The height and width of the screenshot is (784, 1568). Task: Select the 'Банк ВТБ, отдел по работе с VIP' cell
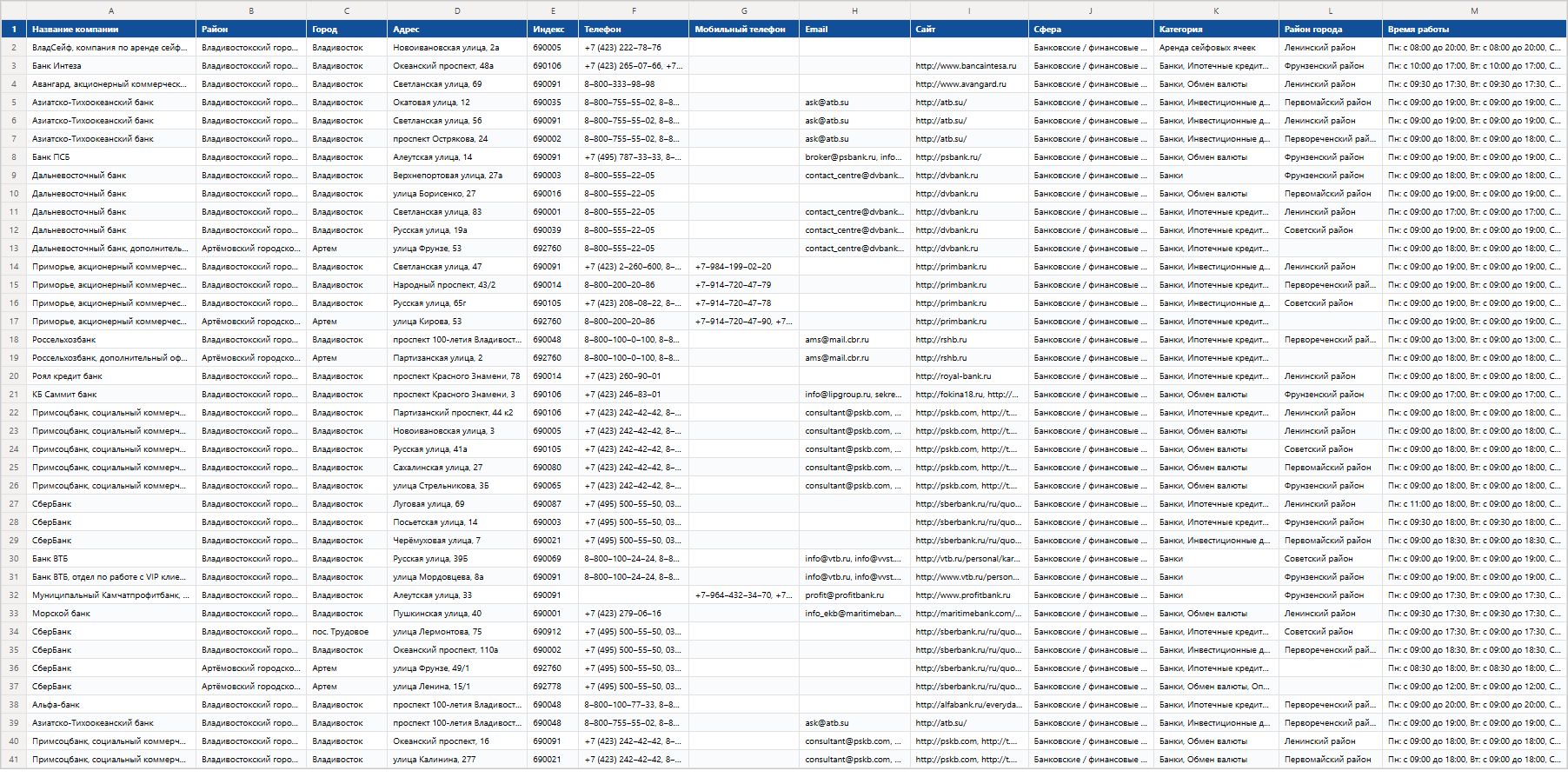coord(111,577)
